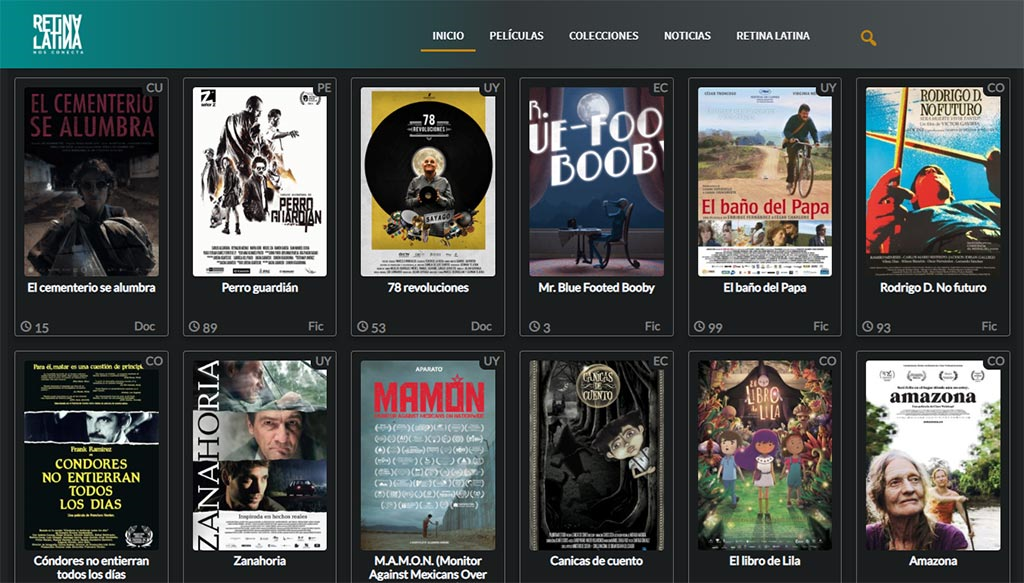Viewport: 1024px width, 583px height.
Task: Open the Perro guardián poster
Action: coord(260,181)
